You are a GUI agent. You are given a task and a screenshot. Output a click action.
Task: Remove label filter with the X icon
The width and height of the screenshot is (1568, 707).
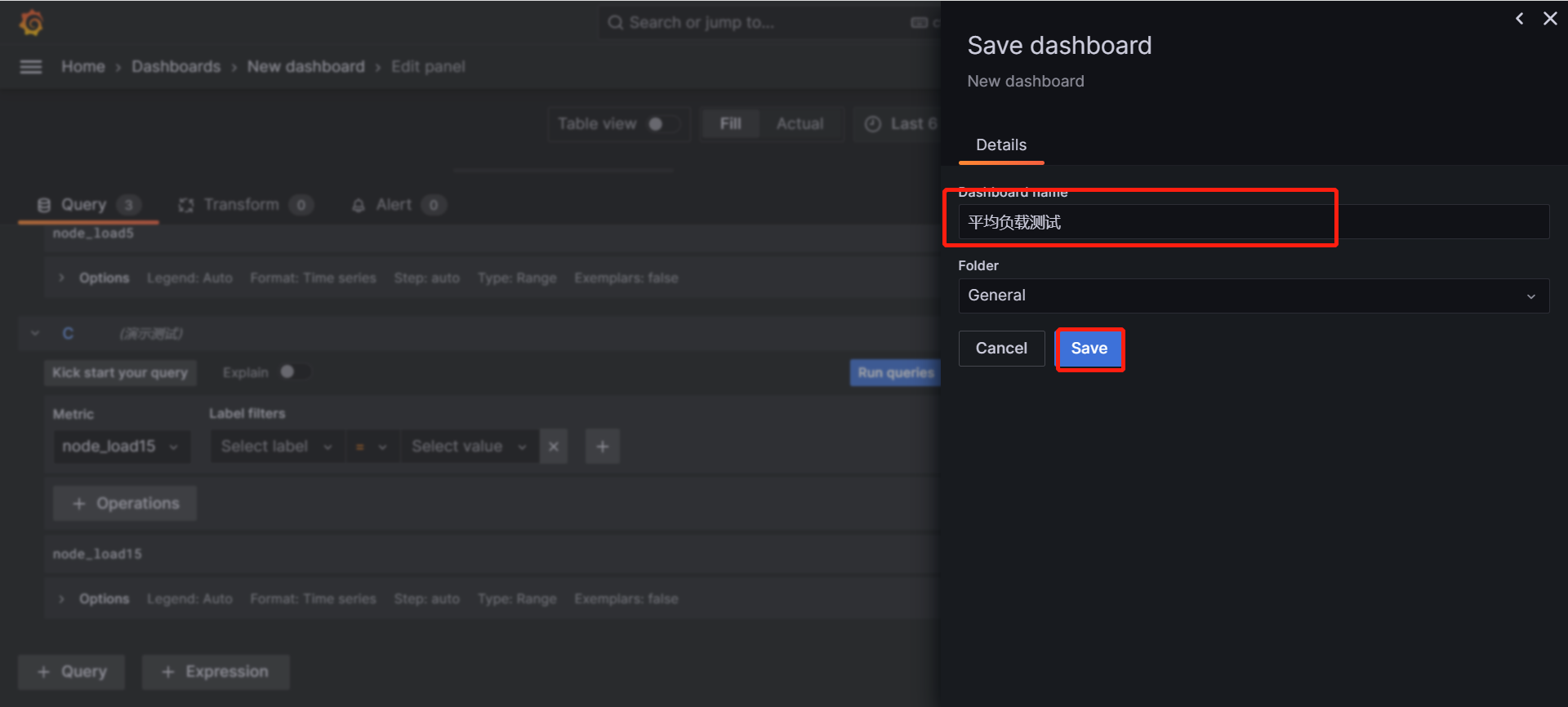point(554,447)
